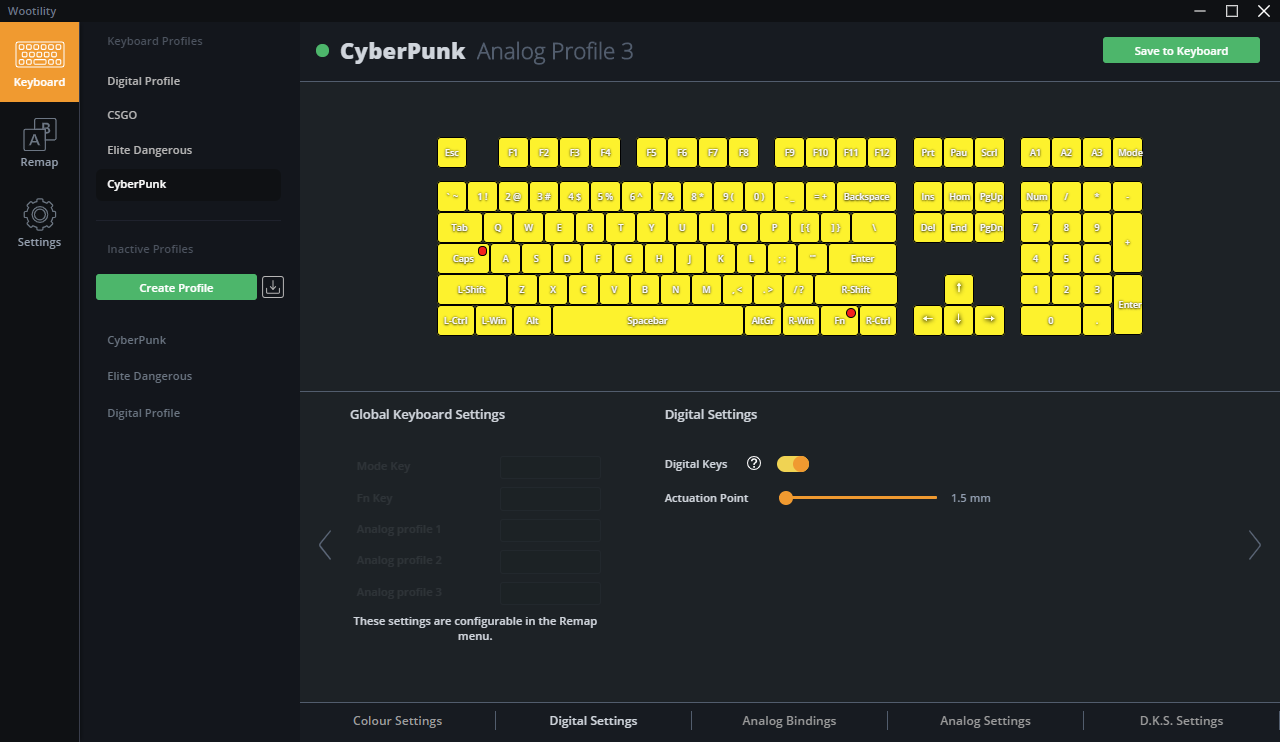Adjust the Actuation Point slider handle
1280x742 pixels.
click(x=786, y=498)
